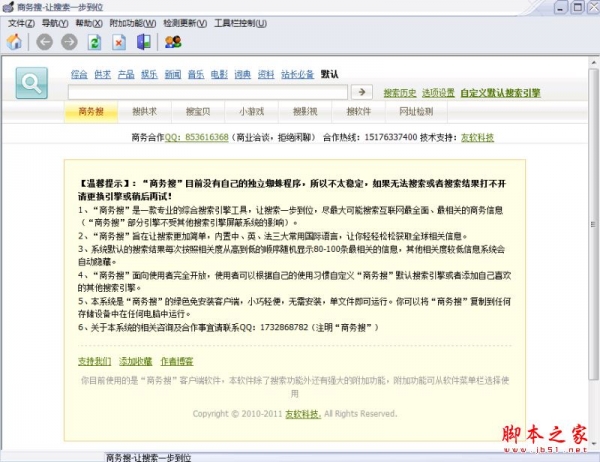Focus the search text input box

[x=208, y=92]
